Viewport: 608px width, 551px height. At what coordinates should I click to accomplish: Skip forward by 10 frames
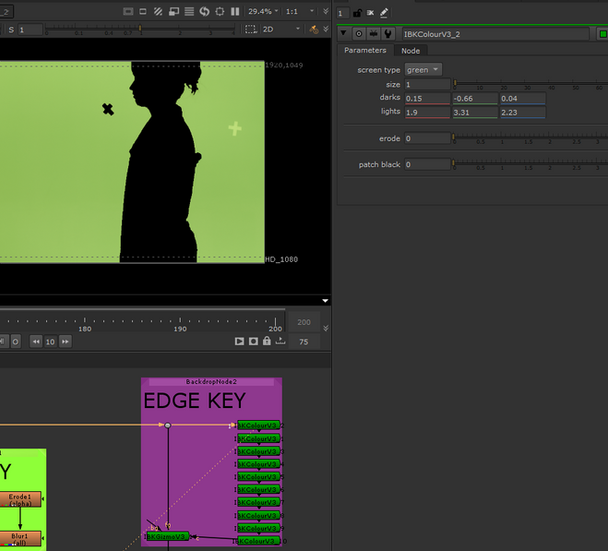pos(66,341)
